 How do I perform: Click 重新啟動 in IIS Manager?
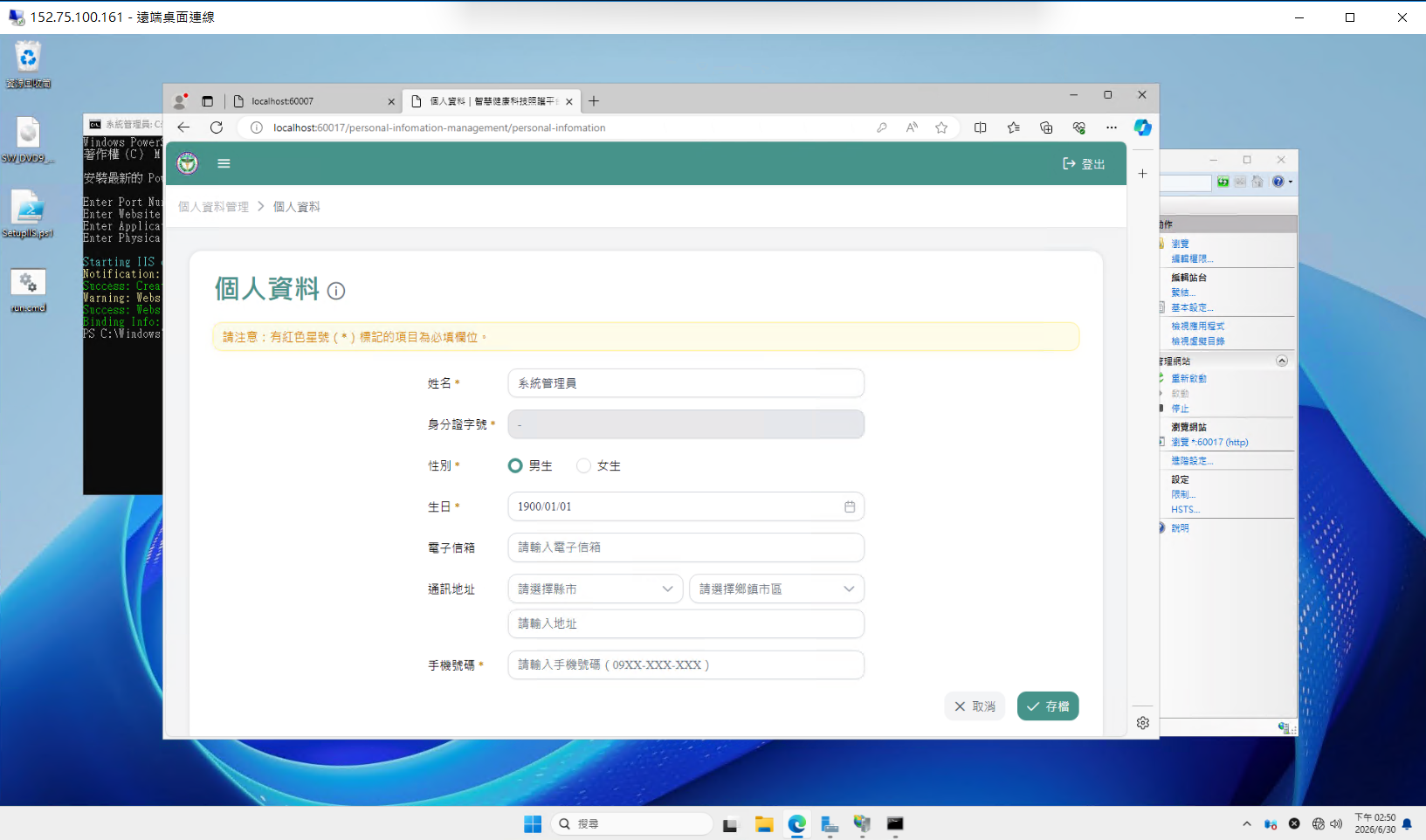point(1188,379)
